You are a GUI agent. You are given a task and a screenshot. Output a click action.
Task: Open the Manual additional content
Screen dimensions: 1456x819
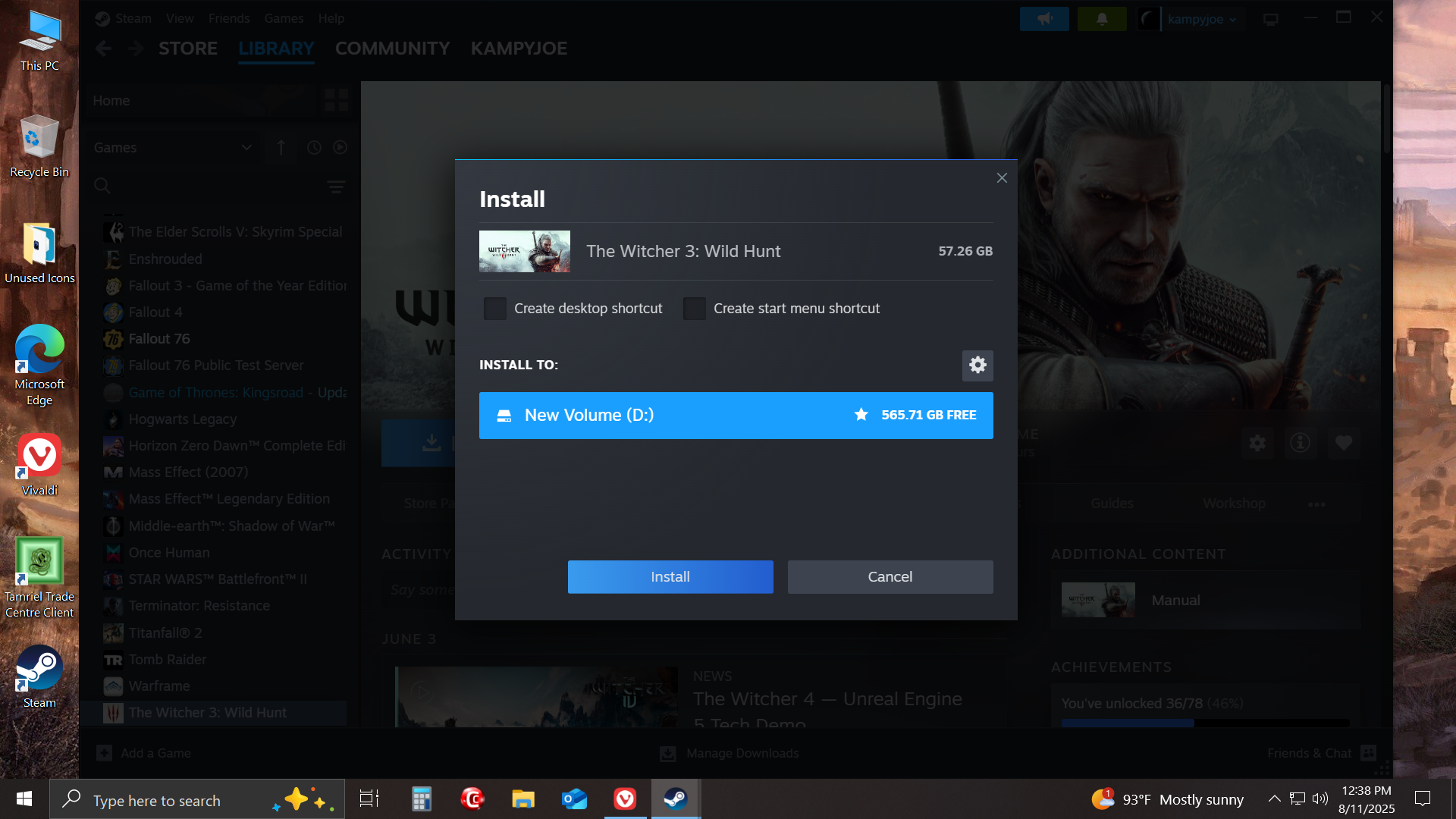pos(1206,601)
